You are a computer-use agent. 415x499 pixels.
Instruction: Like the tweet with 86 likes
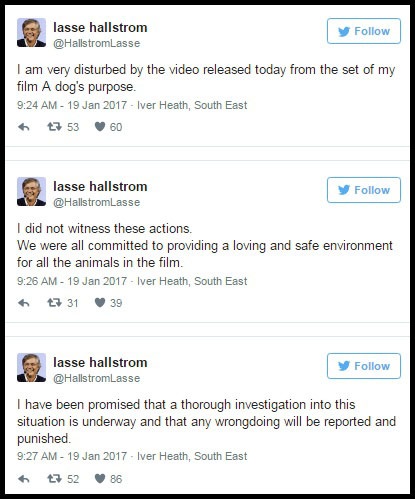point(100,479)
